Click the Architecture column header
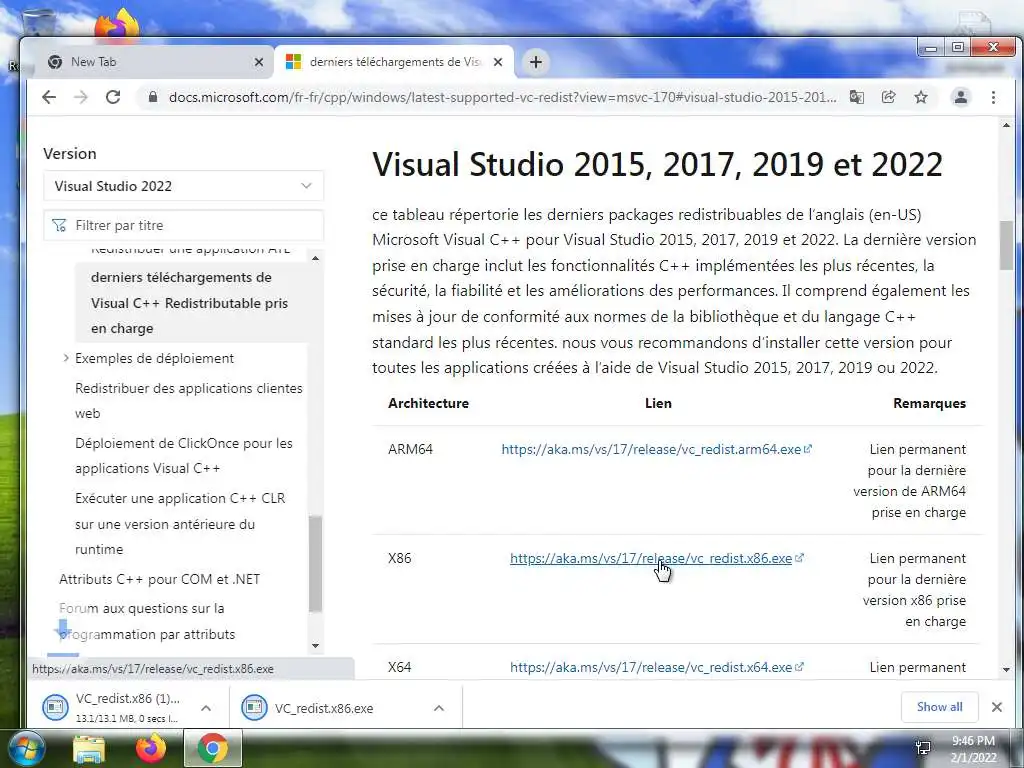1024x768 pixels. pyautogui.click(x=428, y=403)
